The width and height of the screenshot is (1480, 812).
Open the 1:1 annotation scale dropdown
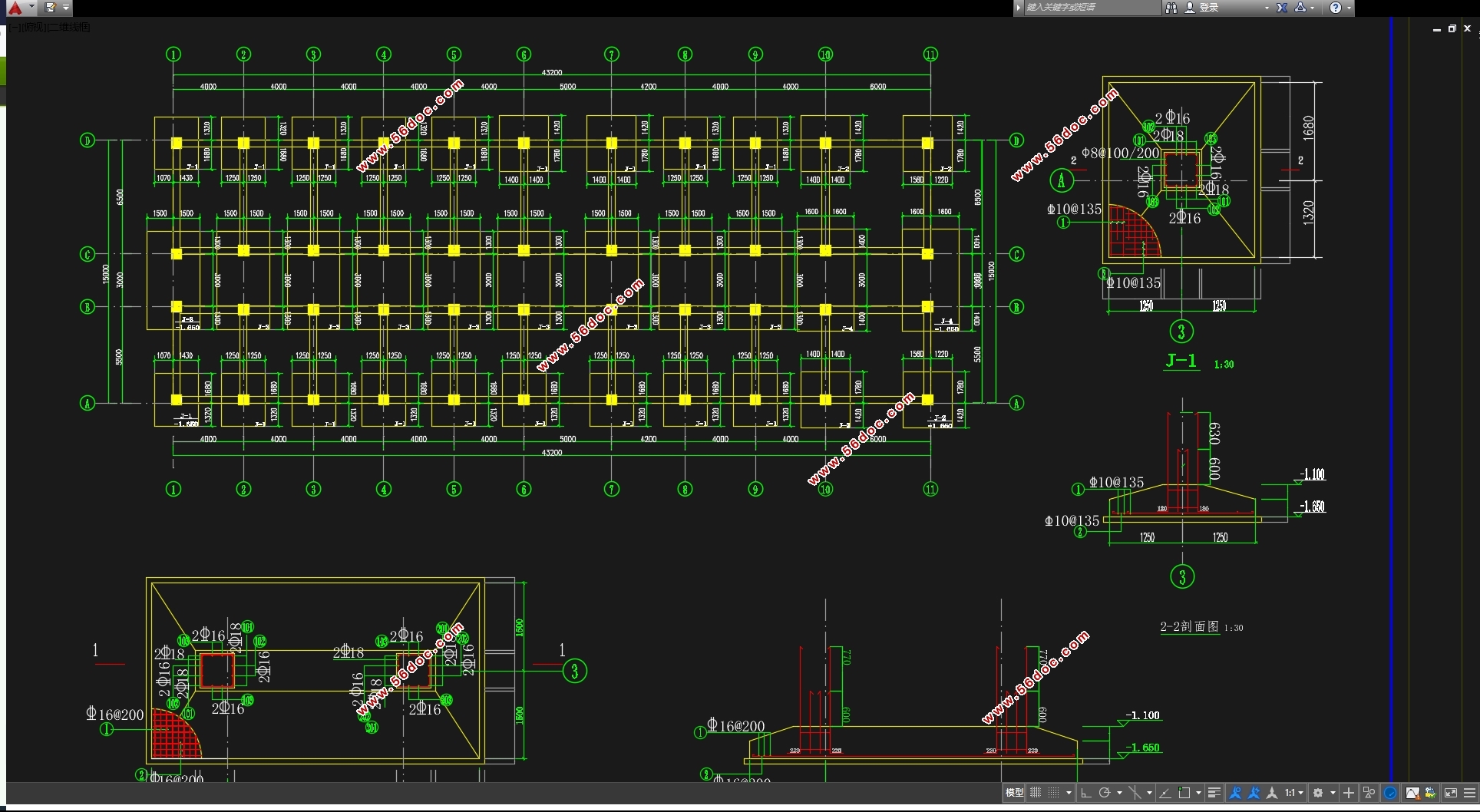click(x=1294, y=793)
